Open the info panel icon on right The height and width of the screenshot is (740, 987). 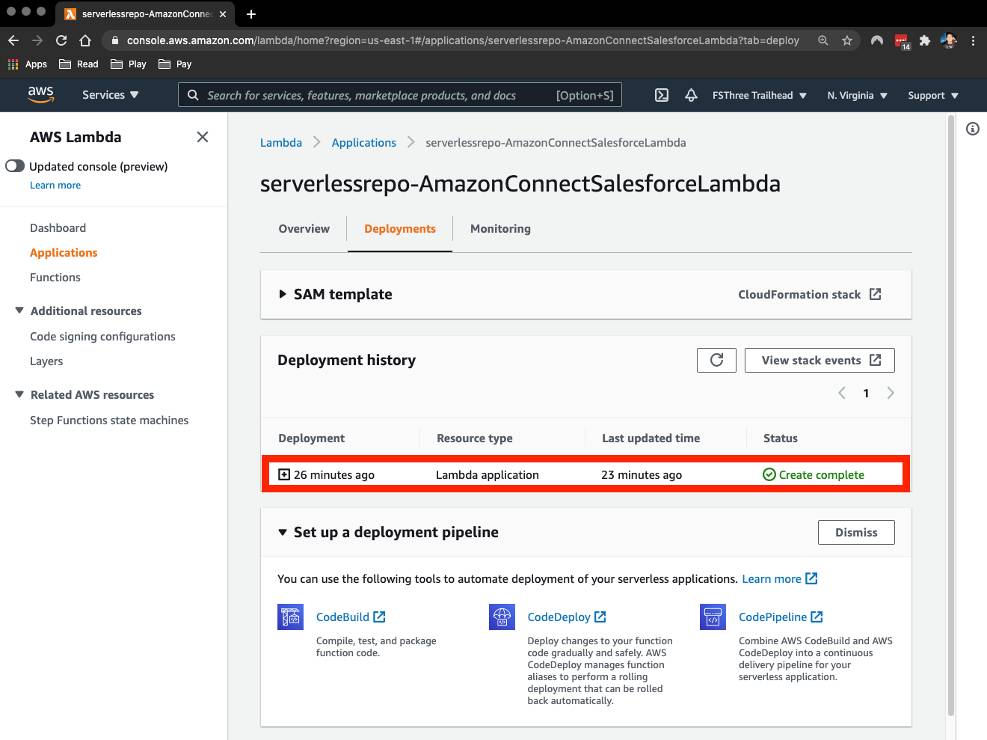pos(973,129)
